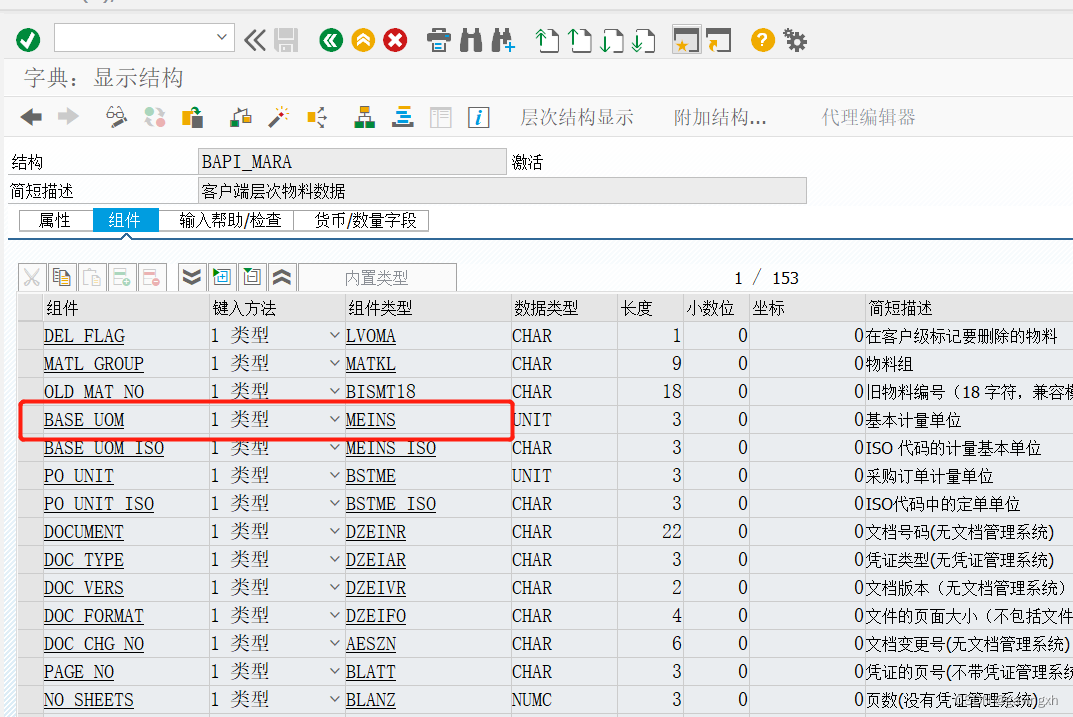The height and width of the screenshot is (717, 1073).
Task: Open the 键入方法 dropdown for DOC_TYPE row
Action: pos(334,560)
